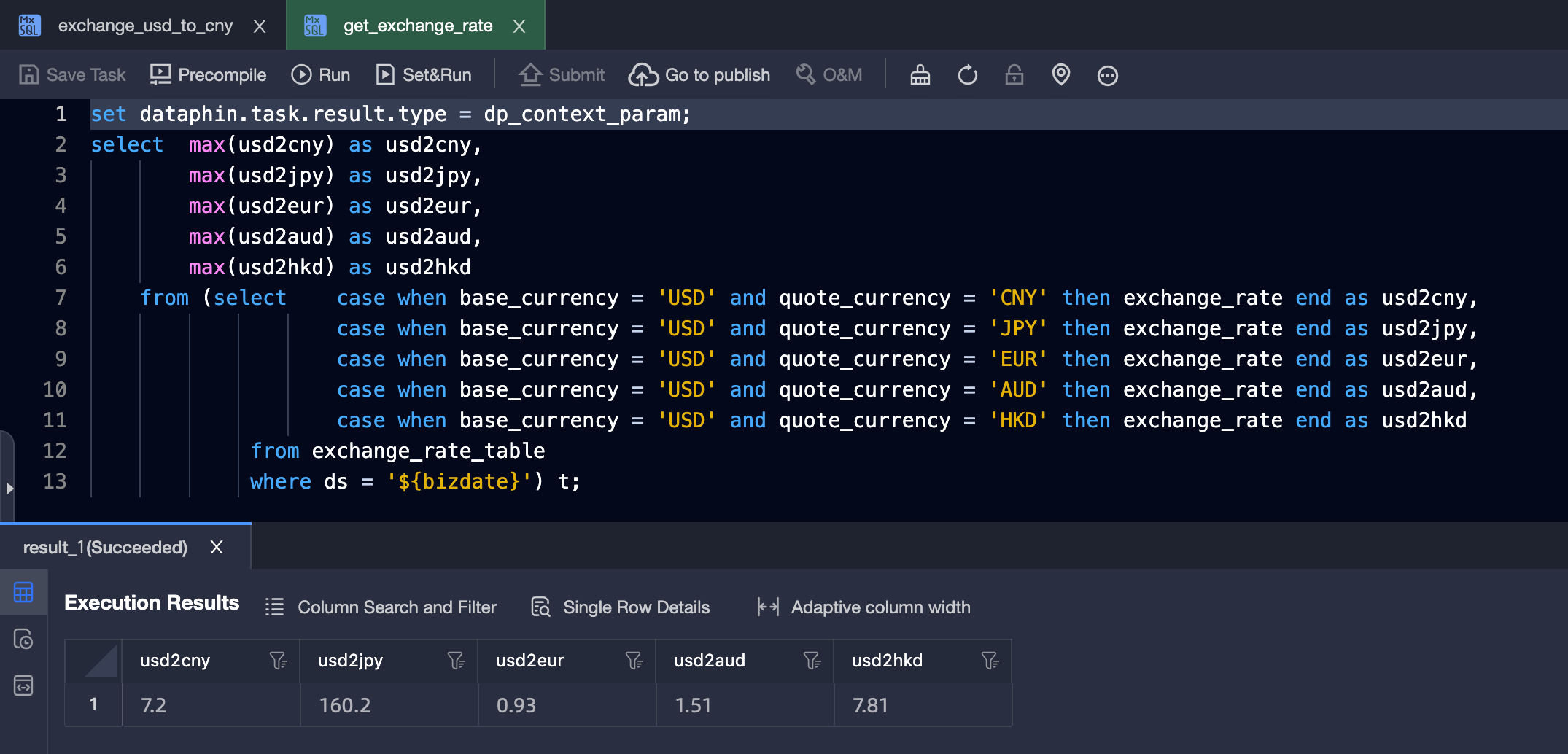Open Single Row Details

coord(621,607)
